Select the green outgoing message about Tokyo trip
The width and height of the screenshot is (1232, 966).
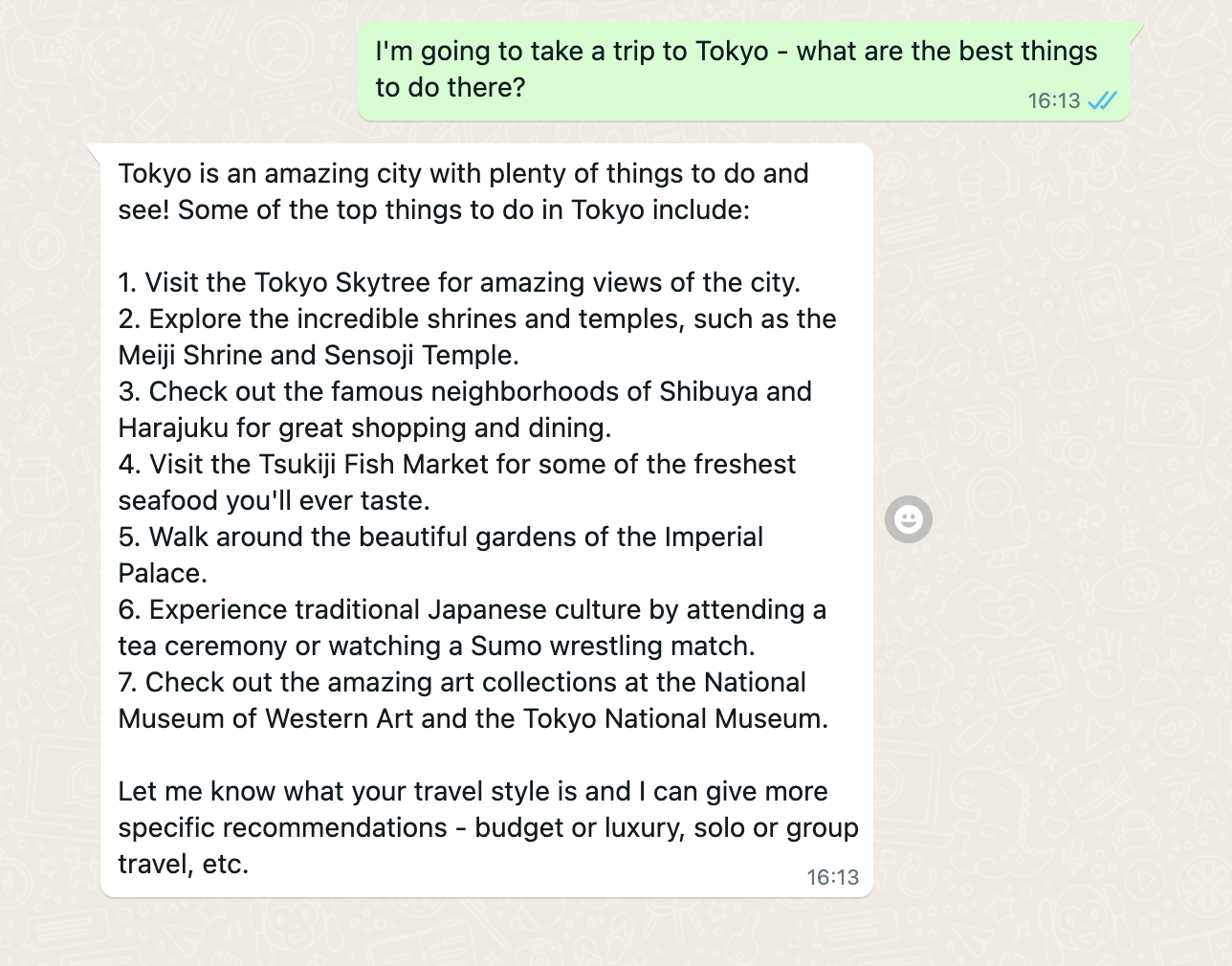click(x=743, y=71)
